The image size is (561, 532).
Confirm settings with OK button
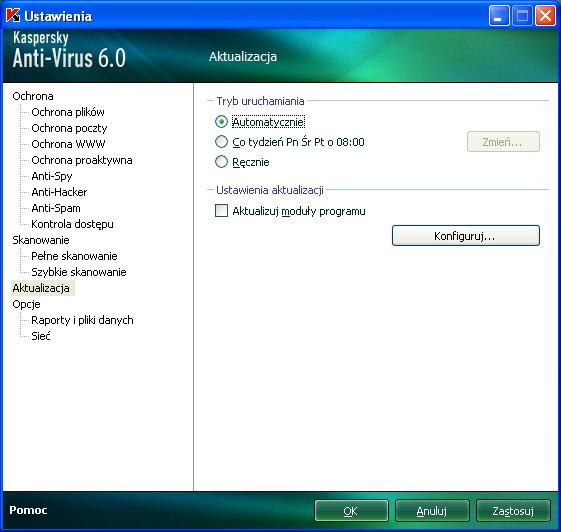click(351, 511)
